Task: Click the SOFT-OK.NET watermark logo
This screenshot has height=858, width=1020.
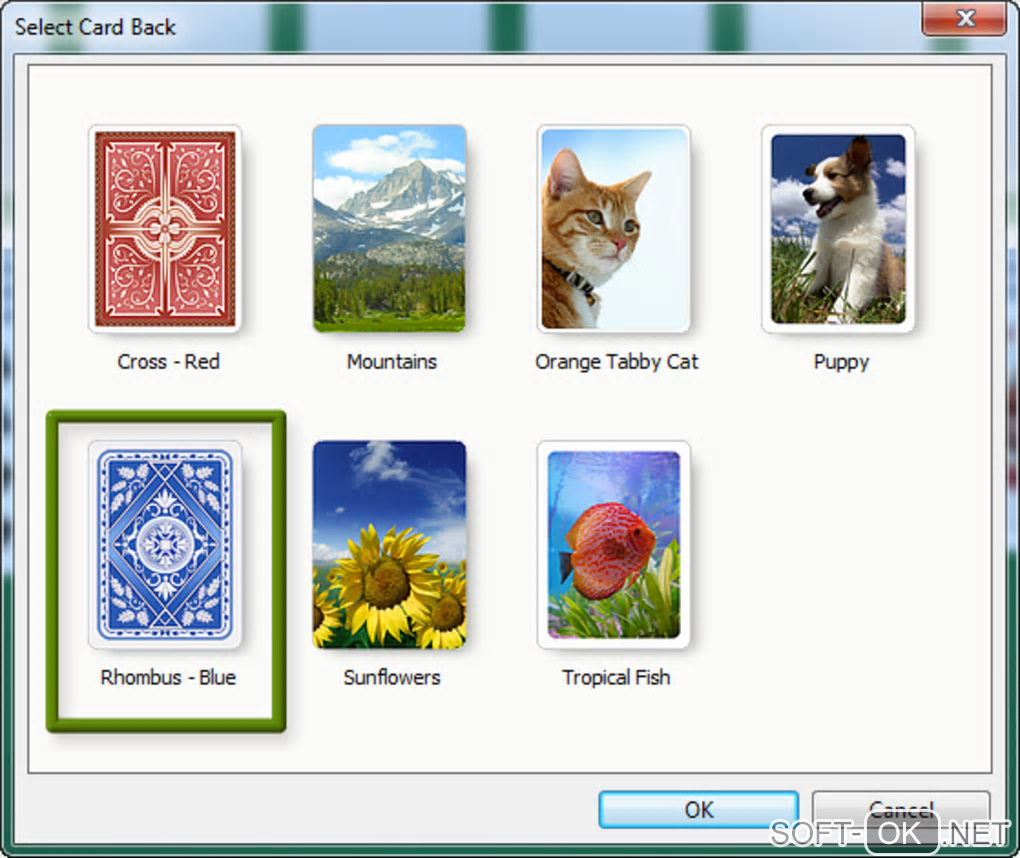Action: click(x=889, y=834)
